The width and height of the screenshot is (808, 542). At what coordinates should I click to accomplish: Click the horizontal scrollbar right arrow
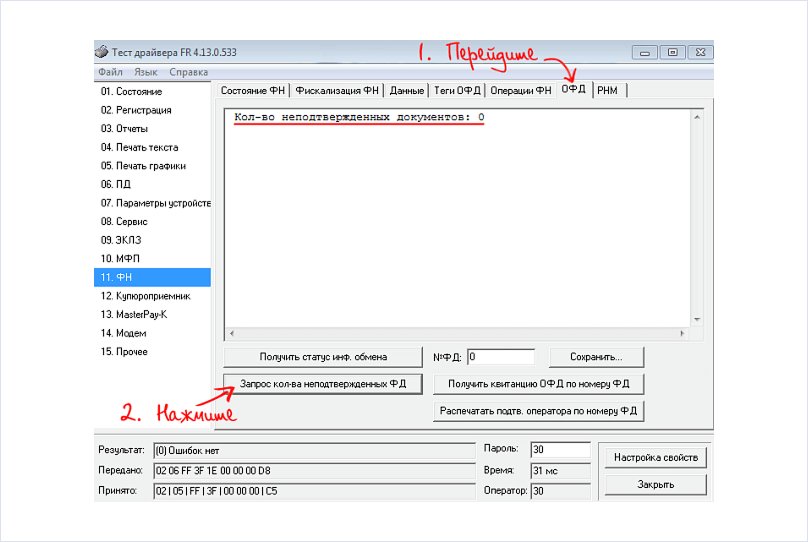(x=683, y=333)
